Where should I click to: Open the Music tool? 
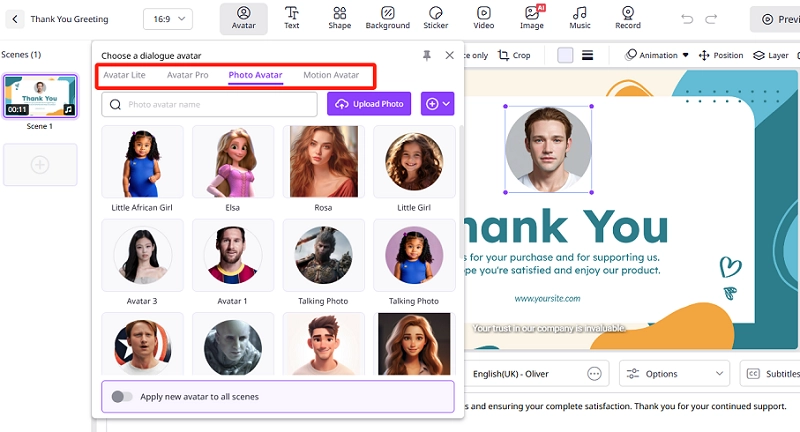(x=580, y=17)
